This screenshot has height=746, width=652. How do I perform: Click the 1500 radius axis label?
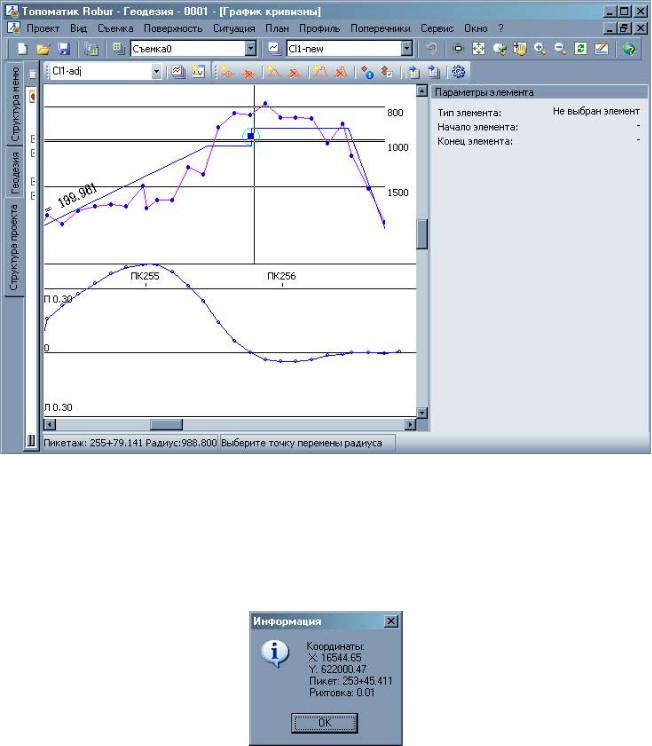[397, 193]
